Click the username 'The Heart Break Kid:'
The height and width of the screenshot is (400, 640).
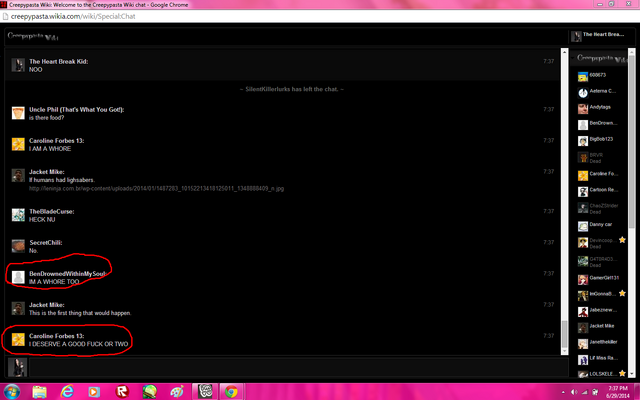point(58,62)
